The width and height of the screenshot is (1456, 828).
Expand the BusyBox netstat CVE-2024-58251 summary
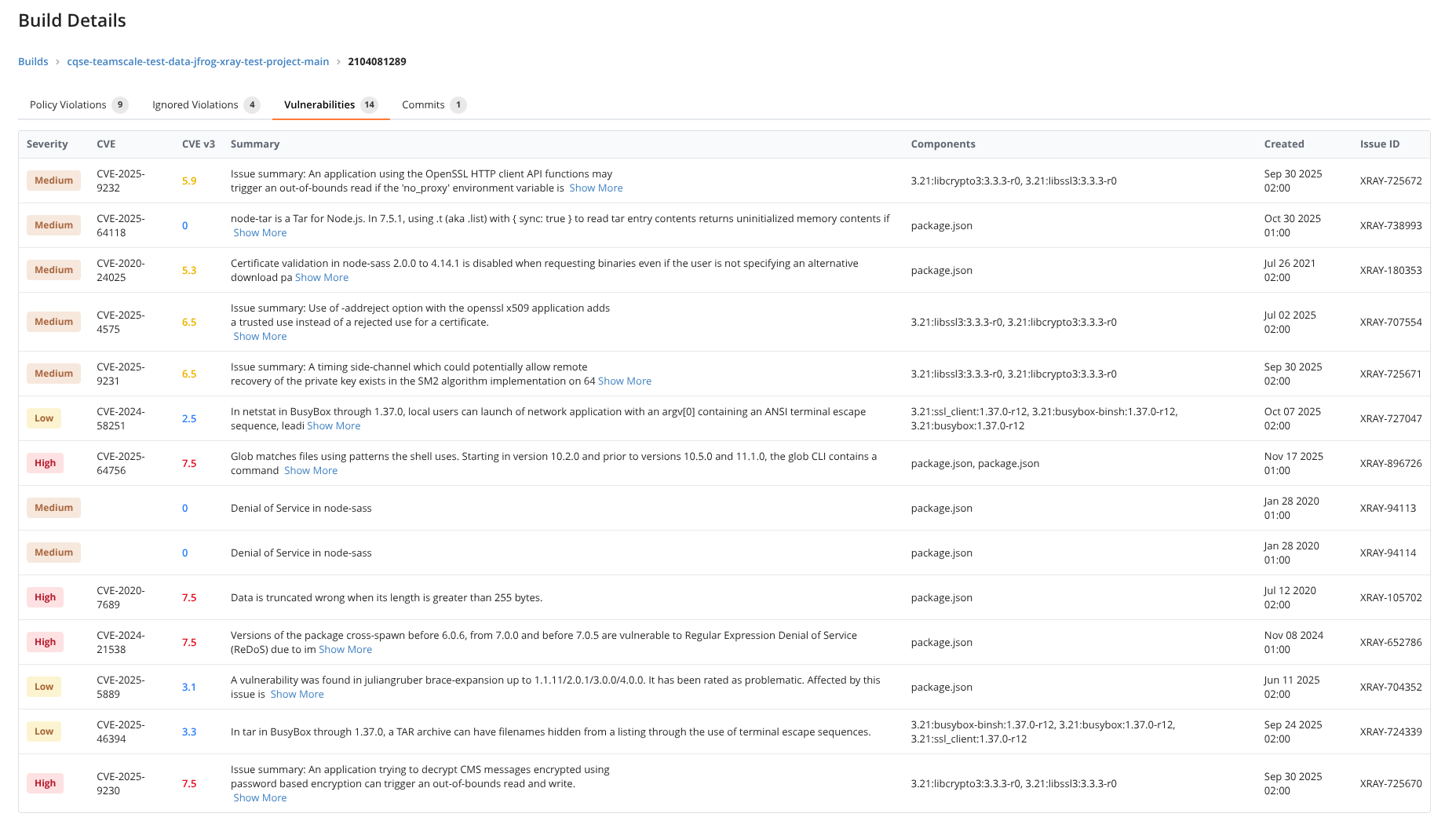click(x=334, y=425)
